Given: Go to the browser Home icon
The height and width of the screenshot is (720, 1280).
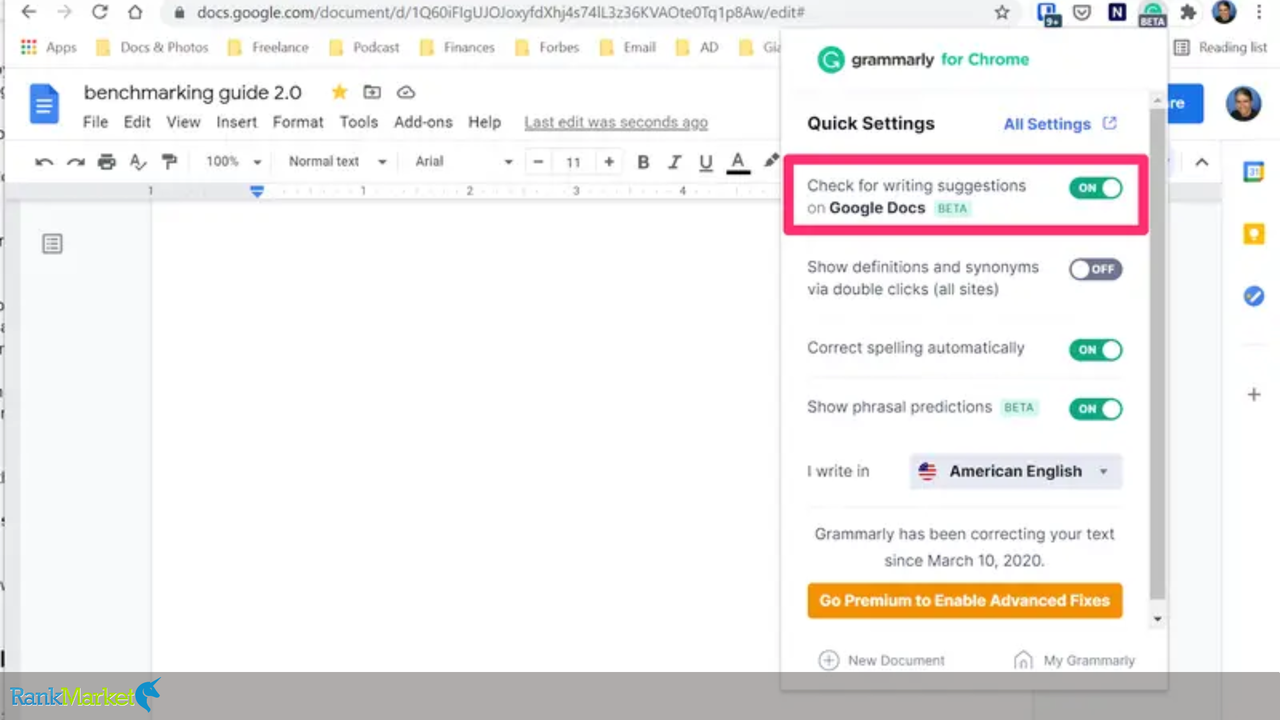Looking at the screenshot, I should [x=135, y=12].
